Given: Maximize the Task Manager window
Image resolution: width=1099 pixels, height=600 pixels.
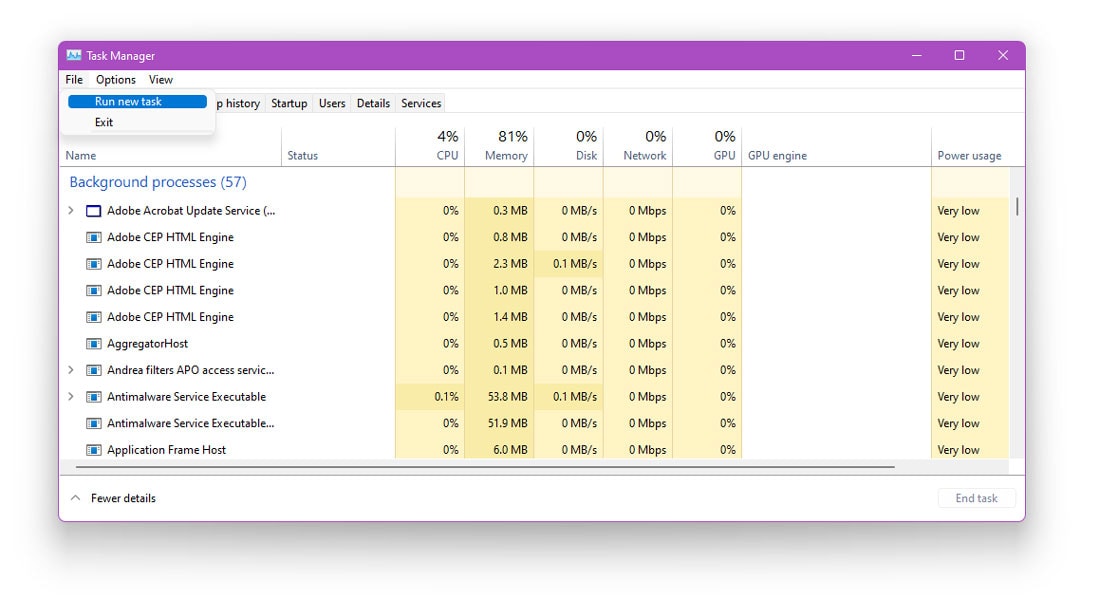Looking at the screenshot, I should pos(960,55).
